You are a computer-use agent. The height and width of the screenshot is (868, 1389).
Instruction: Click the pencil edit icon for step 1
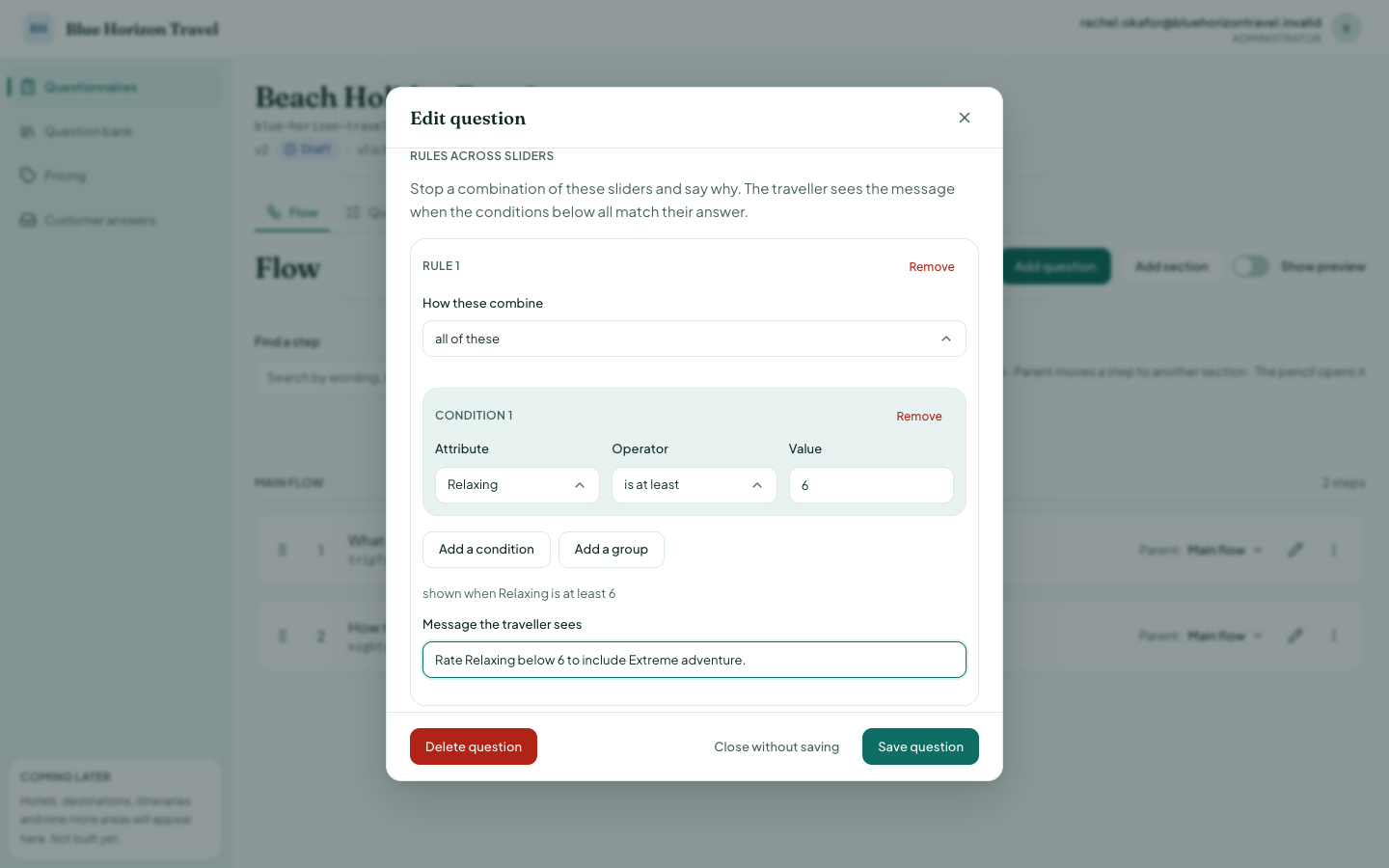pyautogui.click(x=1295, y=550)
